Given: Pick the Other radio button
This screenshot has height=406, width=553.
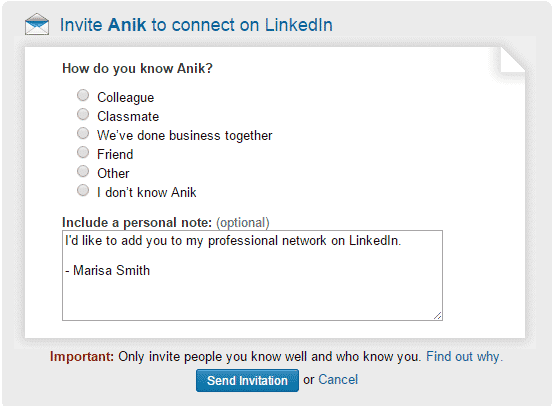Looking at the screenshot, I should pos(83,171).
